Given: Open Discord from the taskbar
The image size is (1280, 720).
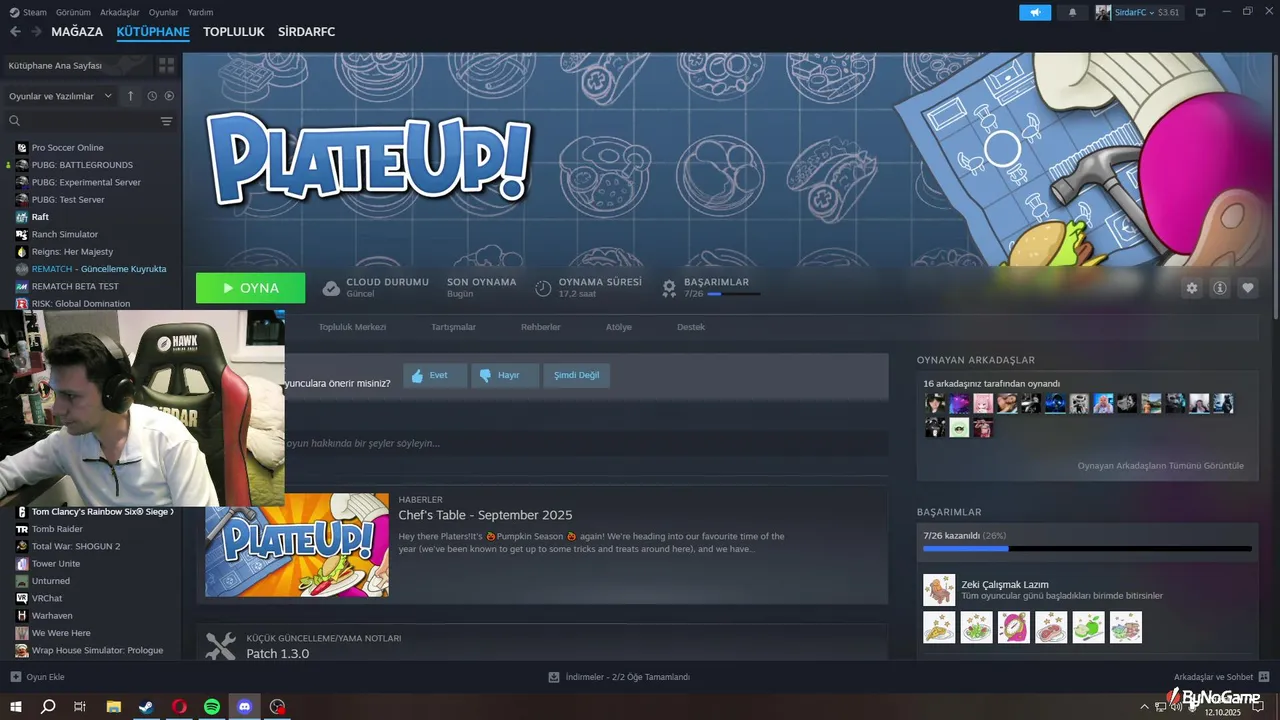Looking at the screenshot, I should (x=245, y=706).
